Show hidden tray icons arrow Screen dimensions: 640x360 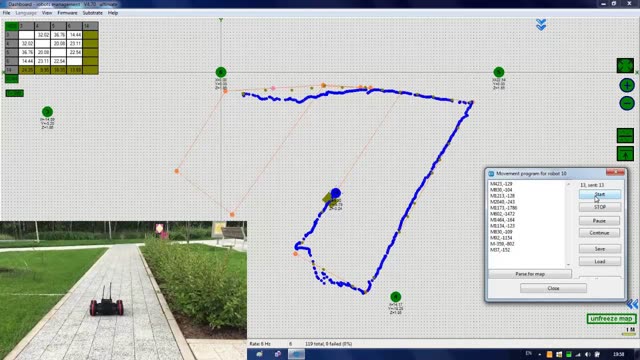tap(540, 355)
